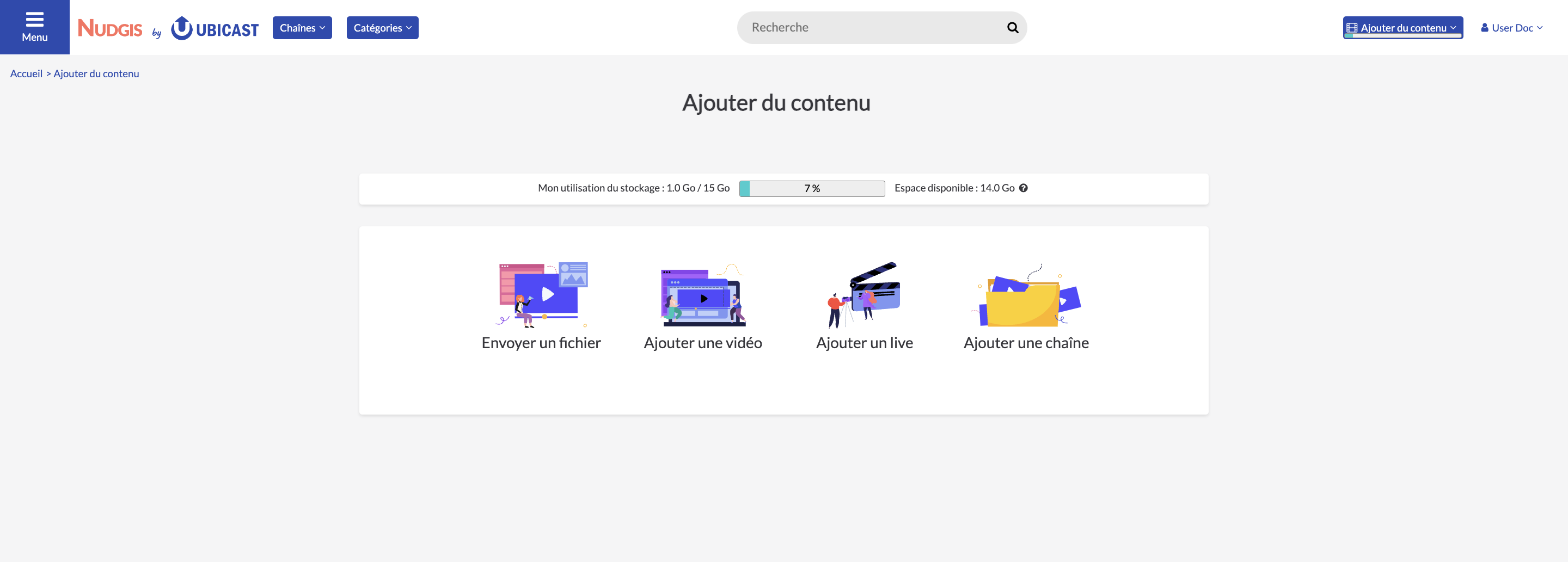Click the Espace disponible : 14.0 Go text

[954, 188]
